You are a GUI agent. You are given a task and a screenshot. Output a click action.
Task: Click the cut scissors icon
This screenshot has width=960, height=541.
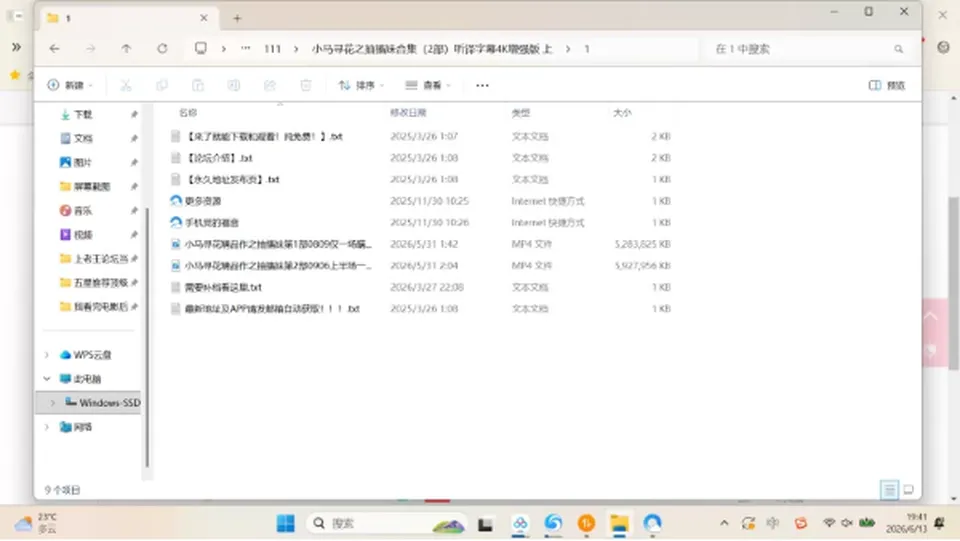(x=126, y=85)
